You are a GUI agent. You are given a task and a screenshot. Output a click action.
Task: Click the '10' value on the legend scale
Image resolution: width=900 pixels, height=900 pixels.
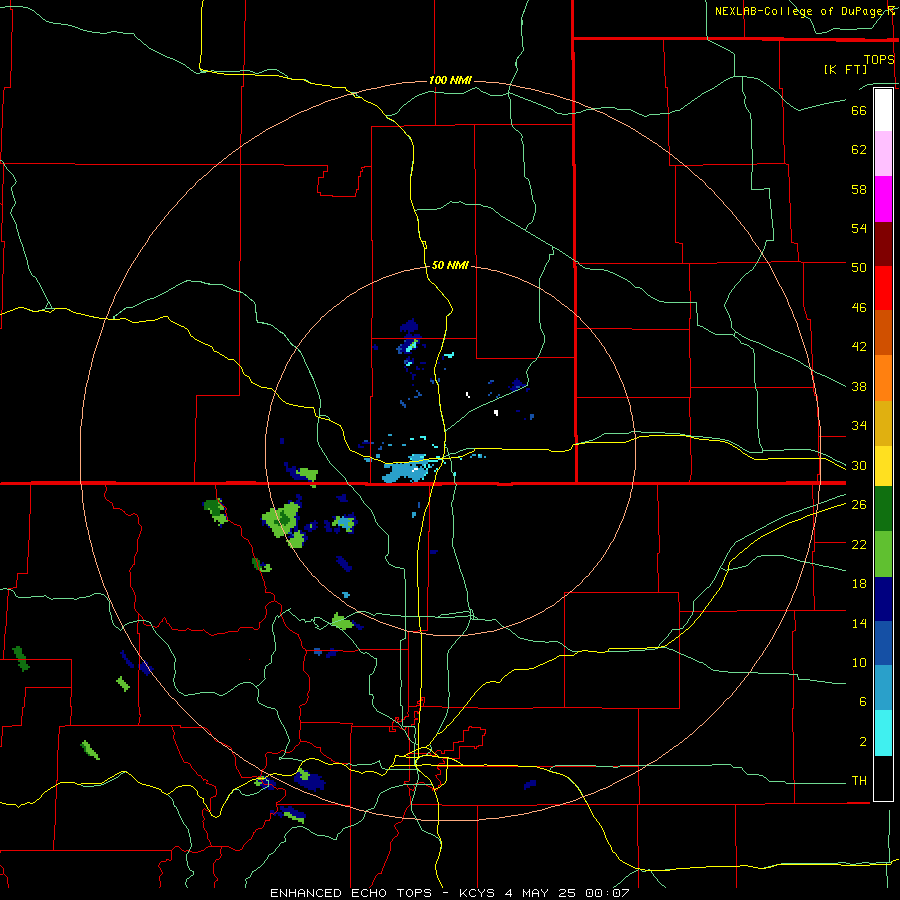pyautogui.click(x=859, y=663)
